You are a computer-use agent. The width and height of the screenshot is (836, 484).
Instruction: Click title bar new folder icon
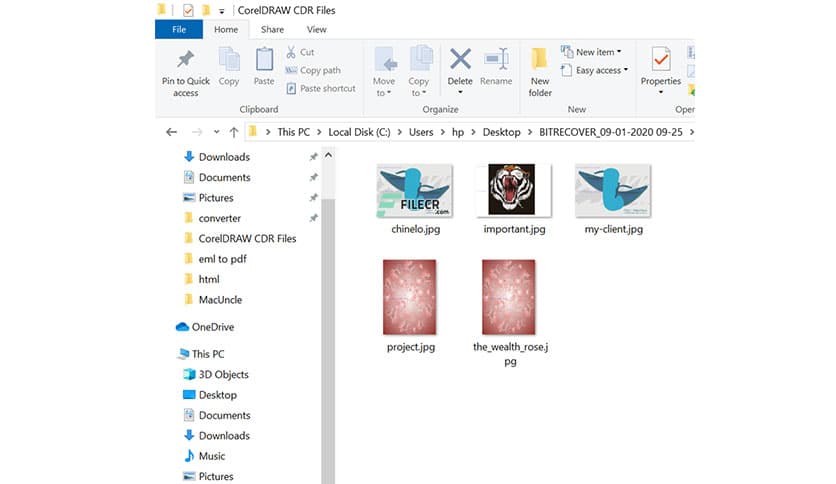tap(206, 10)
